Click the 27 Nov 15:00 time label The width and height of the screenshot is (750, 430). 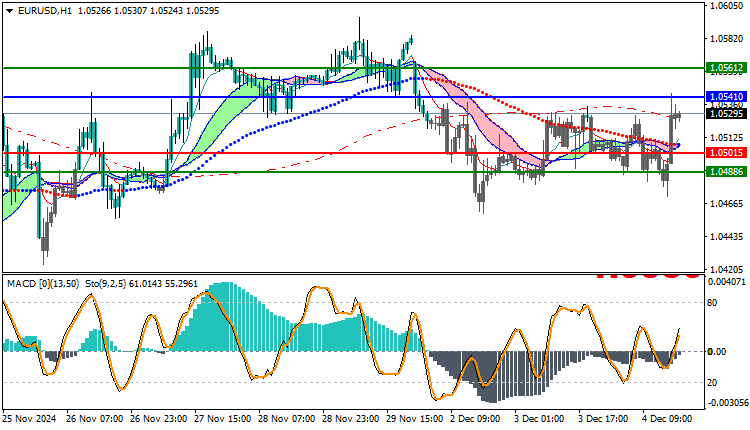click(222, 419)
